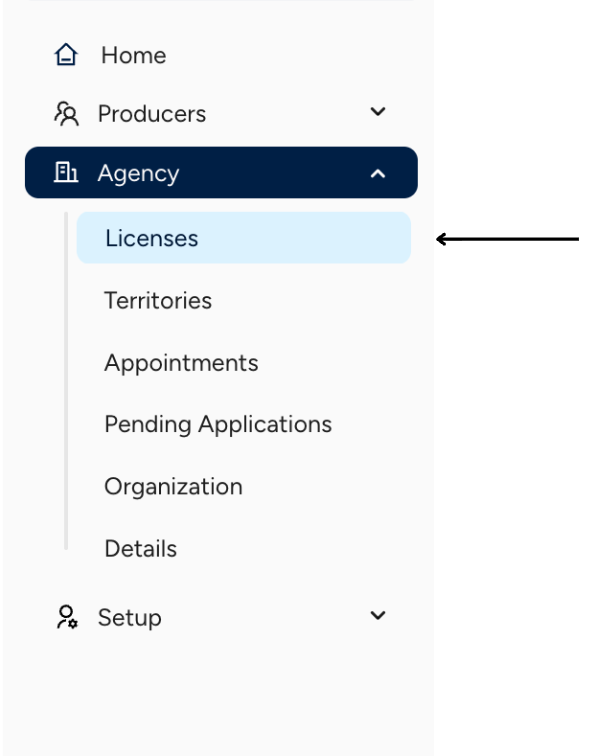Screen dimensions: 608x756
Task: Go to the Home page label
Action: (x=133, y=56)
